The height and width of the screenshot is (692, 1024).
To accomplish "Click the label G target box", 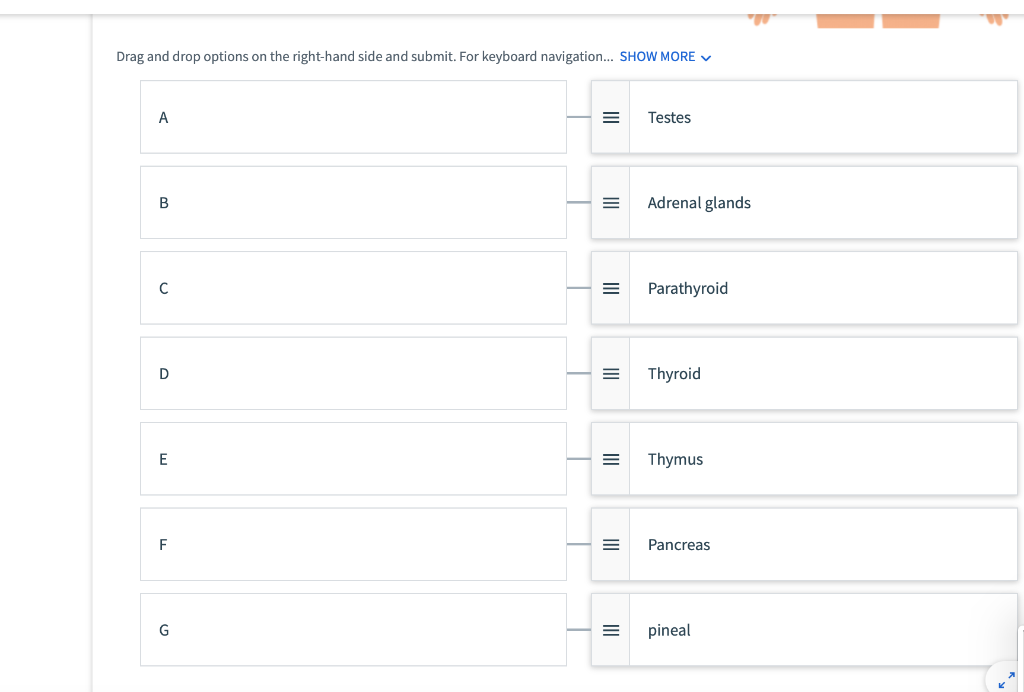I will tap(353, 631).
